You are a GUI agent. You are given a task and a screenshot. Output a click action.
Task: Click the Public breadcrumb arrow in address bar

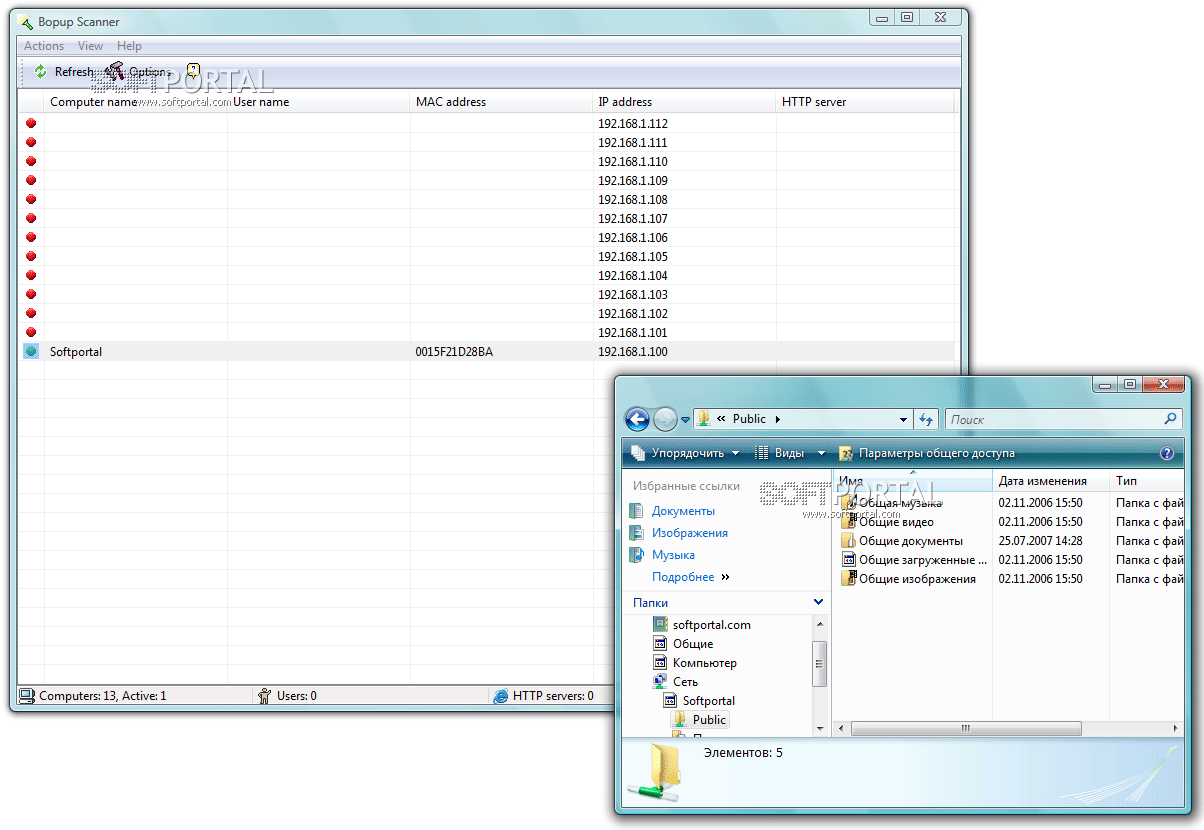click(x=778, y=419)
